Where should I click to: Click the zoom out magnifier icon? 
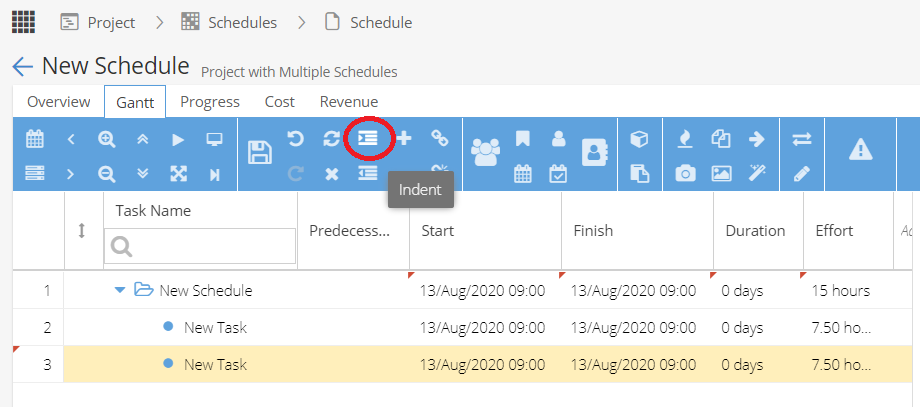pyautogui.click(x=107, y=174)
